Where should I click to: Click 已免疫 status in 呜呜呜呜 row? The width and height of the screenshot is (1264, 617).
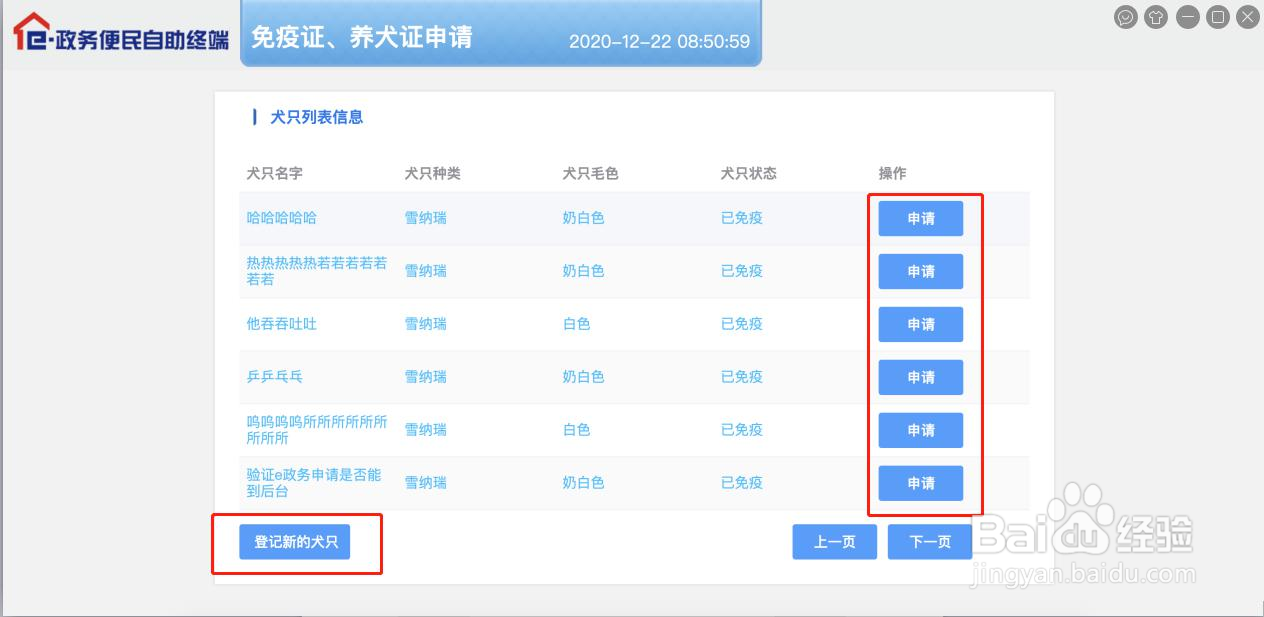point(742,430)
